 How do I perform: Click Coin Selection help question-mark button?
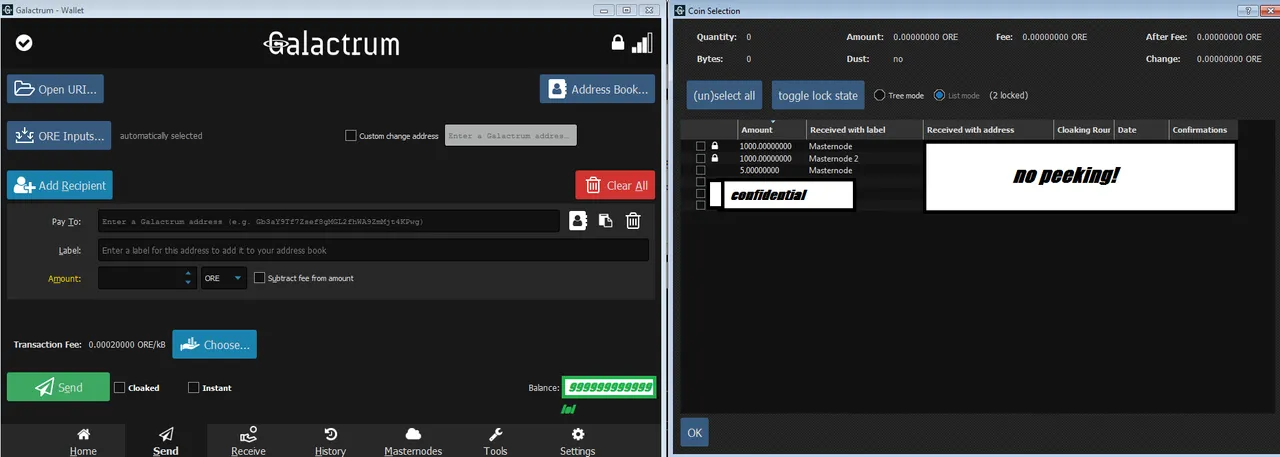click(1248, 9)
